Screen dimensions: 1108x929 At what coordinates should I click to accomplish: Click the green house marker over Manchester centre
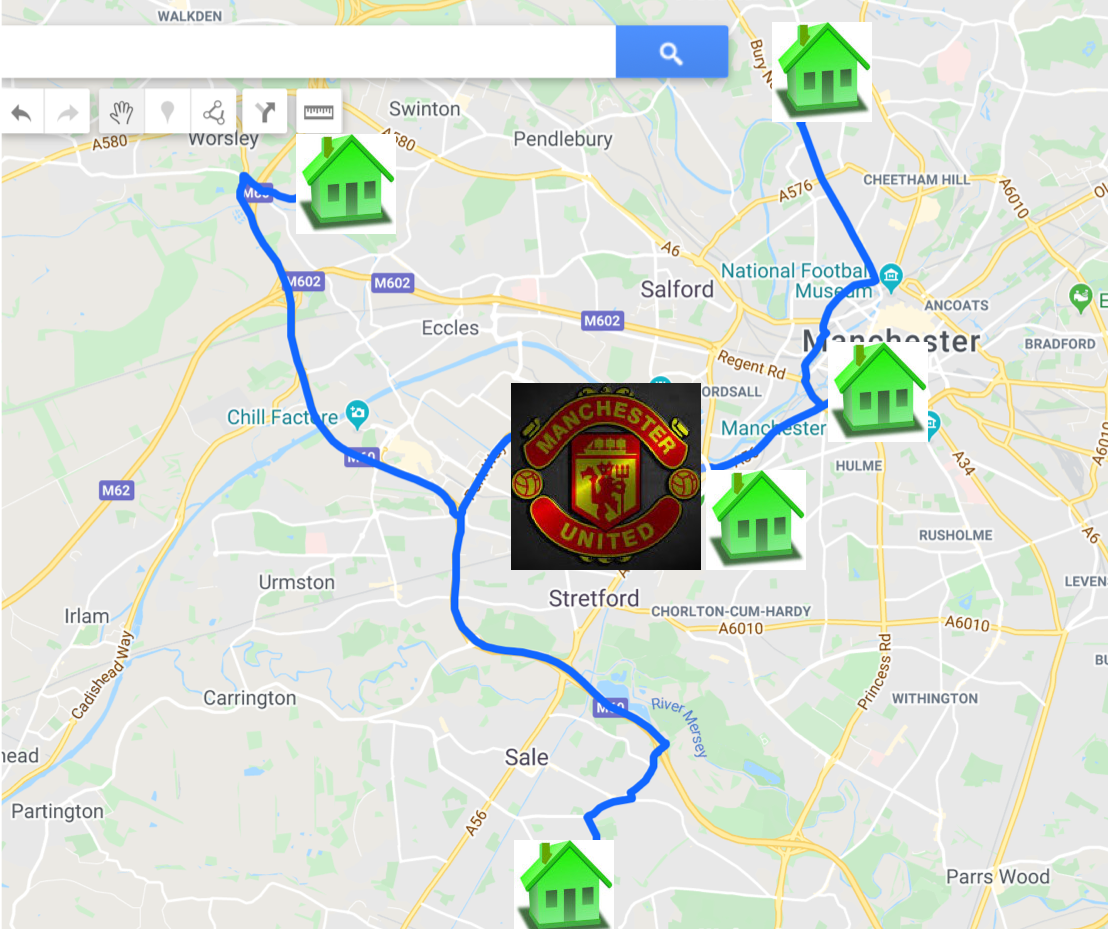pos(878,392)
